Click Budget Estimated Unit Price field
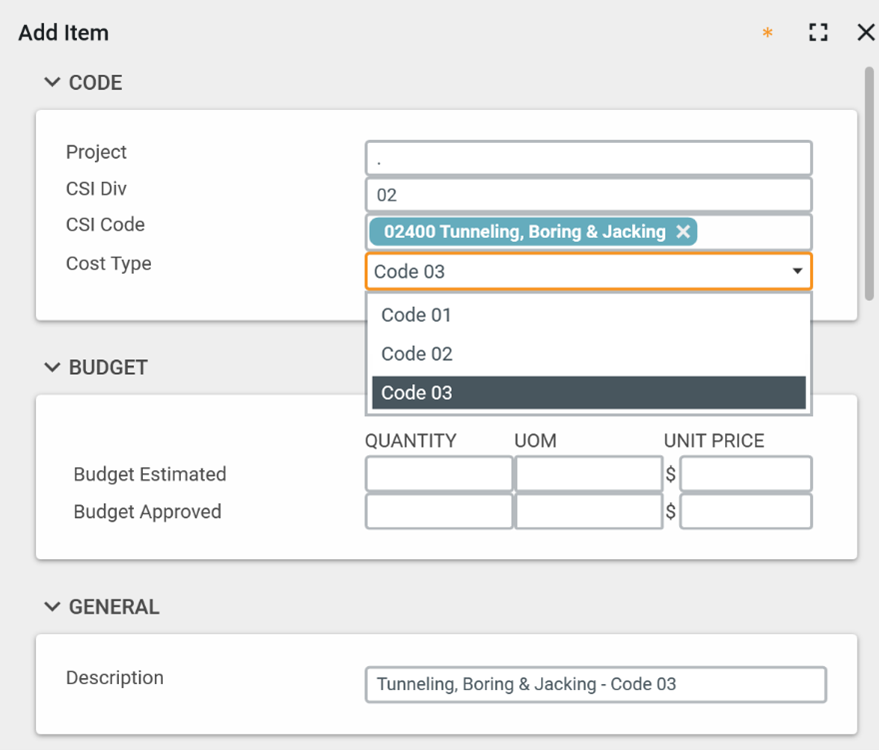The image size is (879, 750). click(x=745, y=474)
